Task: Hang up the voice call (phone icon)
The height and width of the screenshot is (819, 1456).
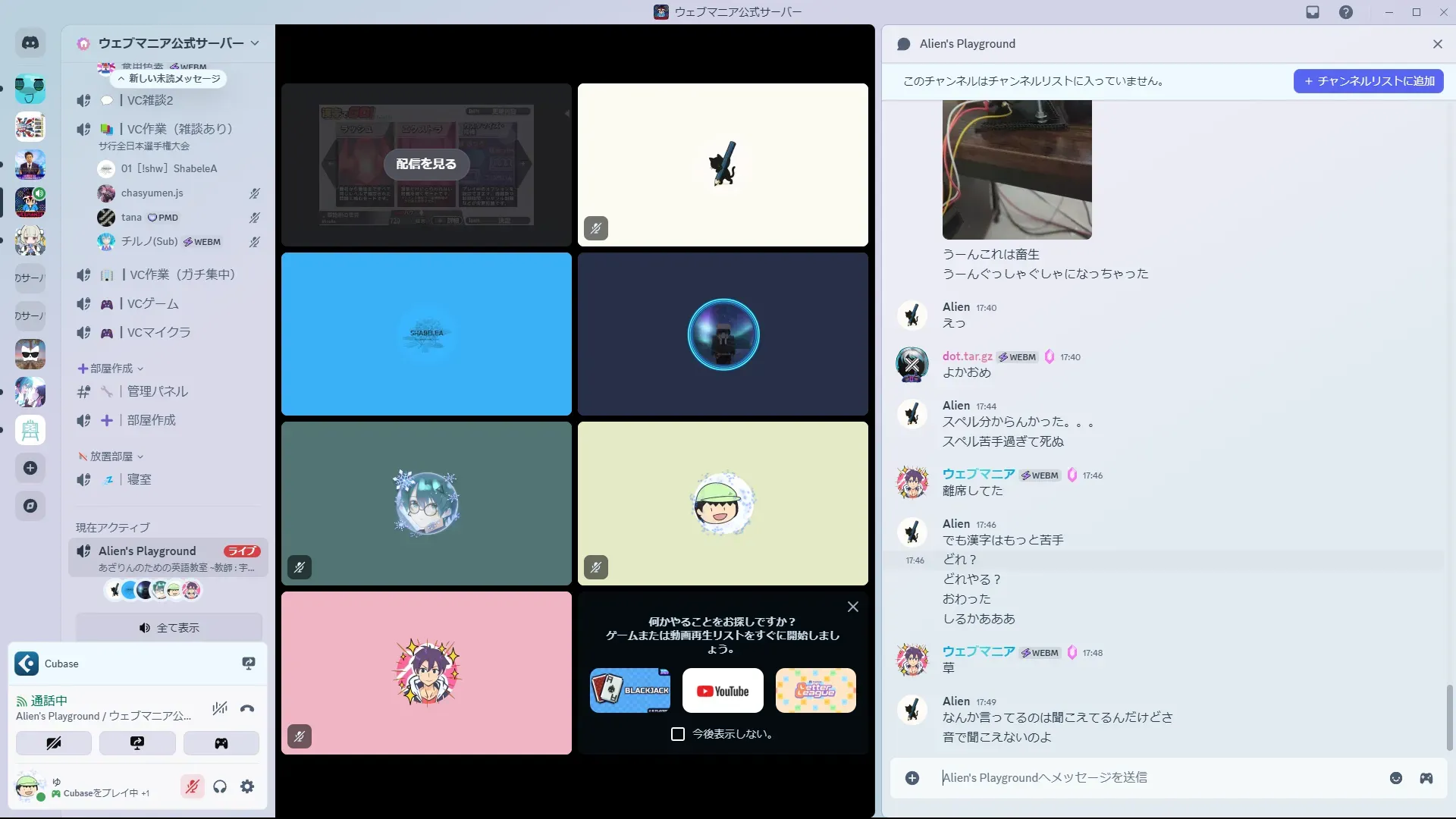Action: pos(247,708)
